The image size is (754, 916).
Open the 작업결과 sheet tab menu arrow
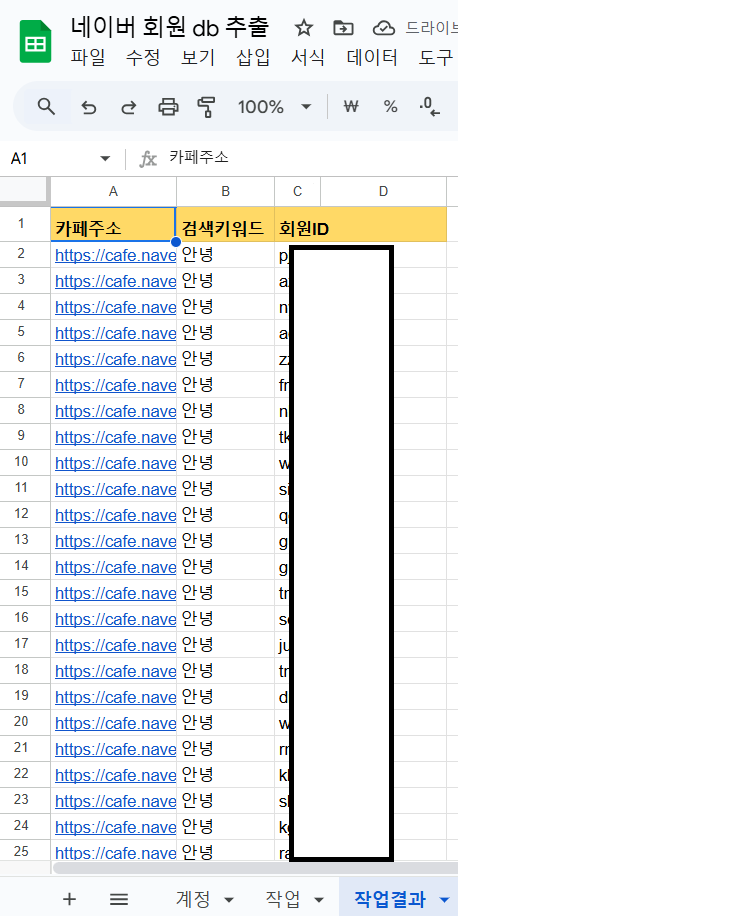[x=444, y=900]
